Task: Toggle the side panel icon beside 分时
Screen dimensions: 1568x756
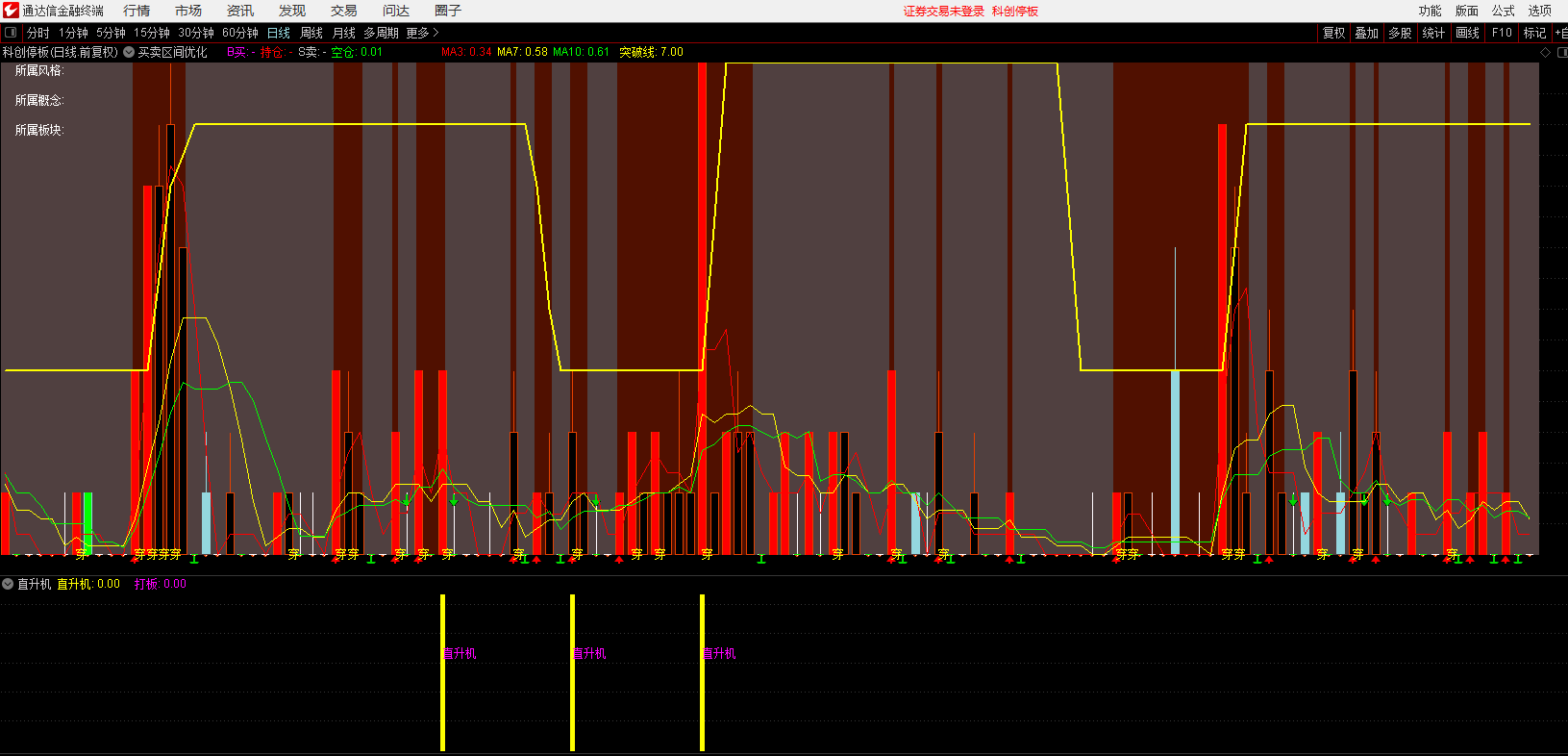Action: click(11, 33)
